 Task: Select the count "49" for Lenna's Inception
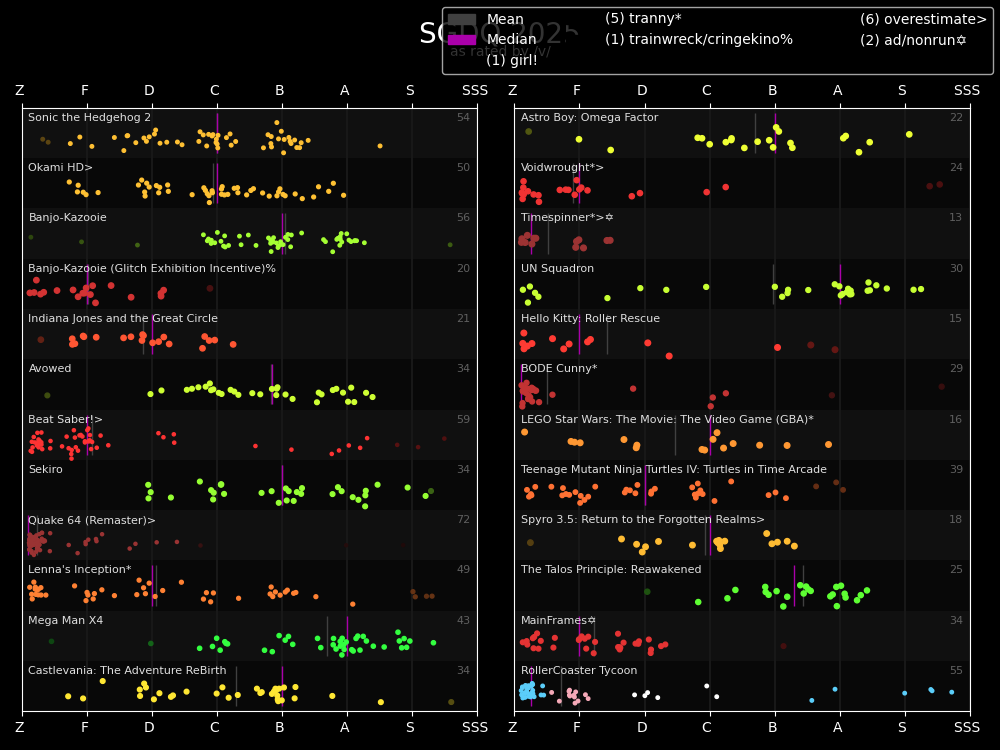[x=463, y=570]
